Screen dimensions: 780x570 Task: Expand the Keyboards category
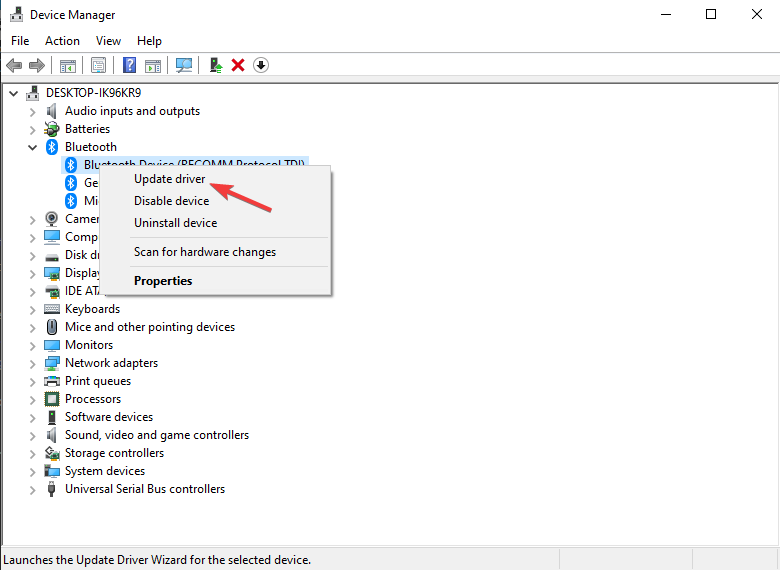[32, 310]
